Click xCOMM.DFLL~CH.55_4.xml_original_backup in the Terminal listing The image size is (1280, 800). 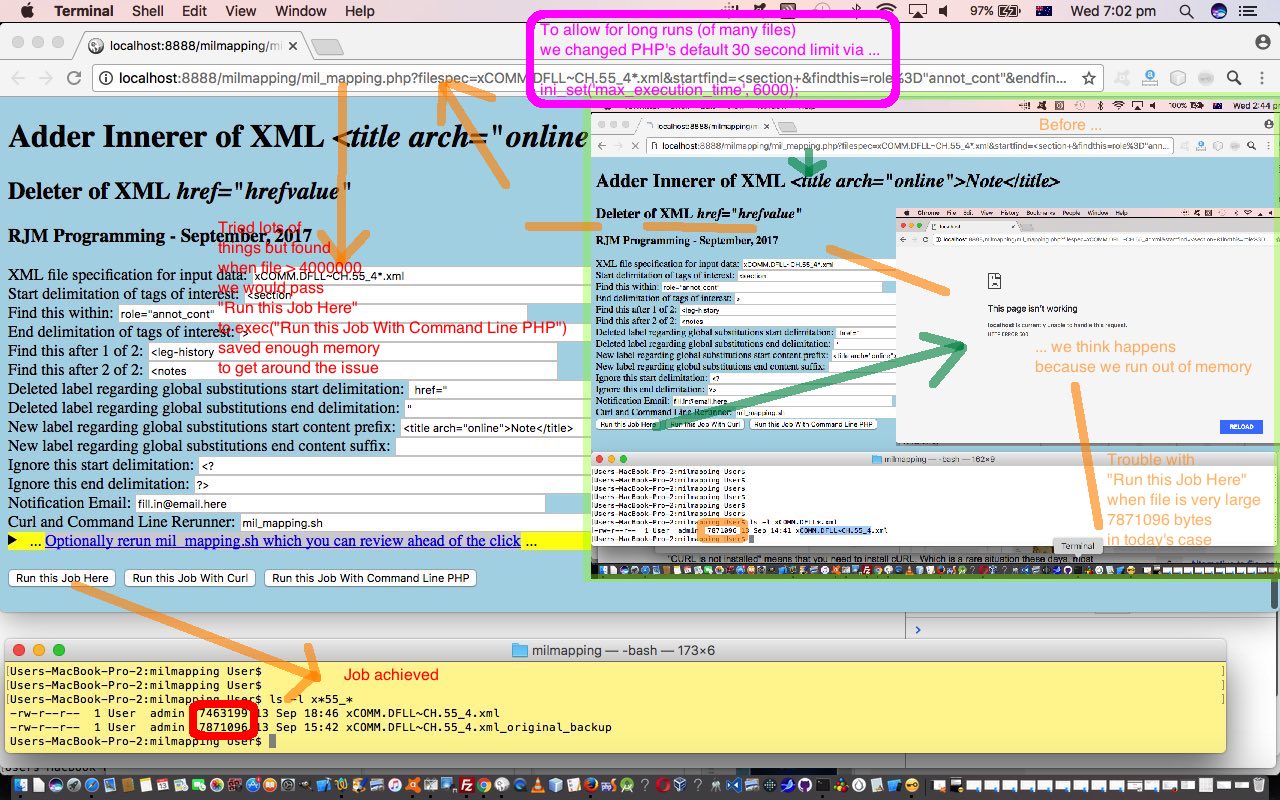(x=478, y=727)
